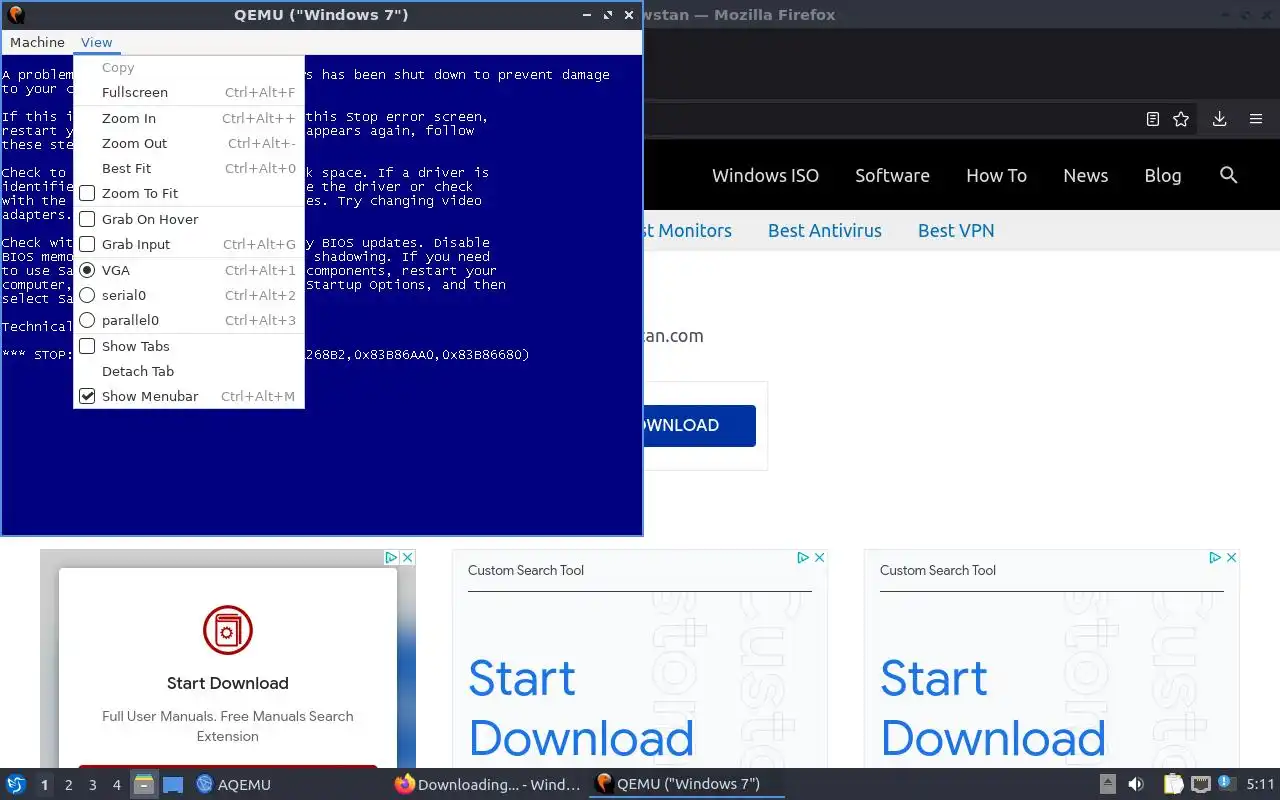Image resolution: width=1280 pixels, height=800 pixels.
Task: Close the right Custom Search Tool ad
Action: (x=1231, y=558)
